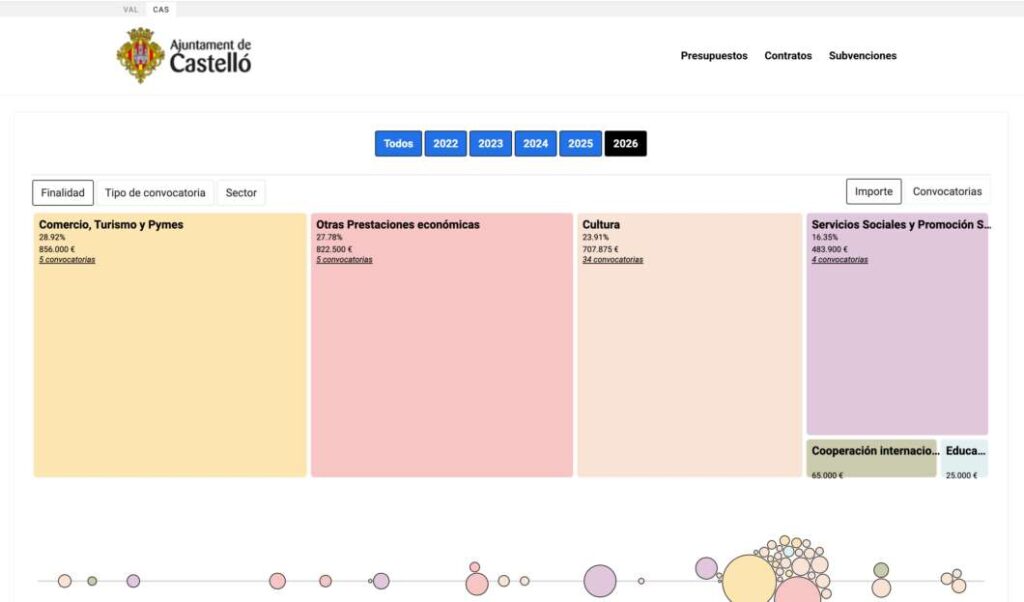The image size is (1024, 602).
Task: Click the large purple bubble mid-timeline
Action: click(600, 581)
